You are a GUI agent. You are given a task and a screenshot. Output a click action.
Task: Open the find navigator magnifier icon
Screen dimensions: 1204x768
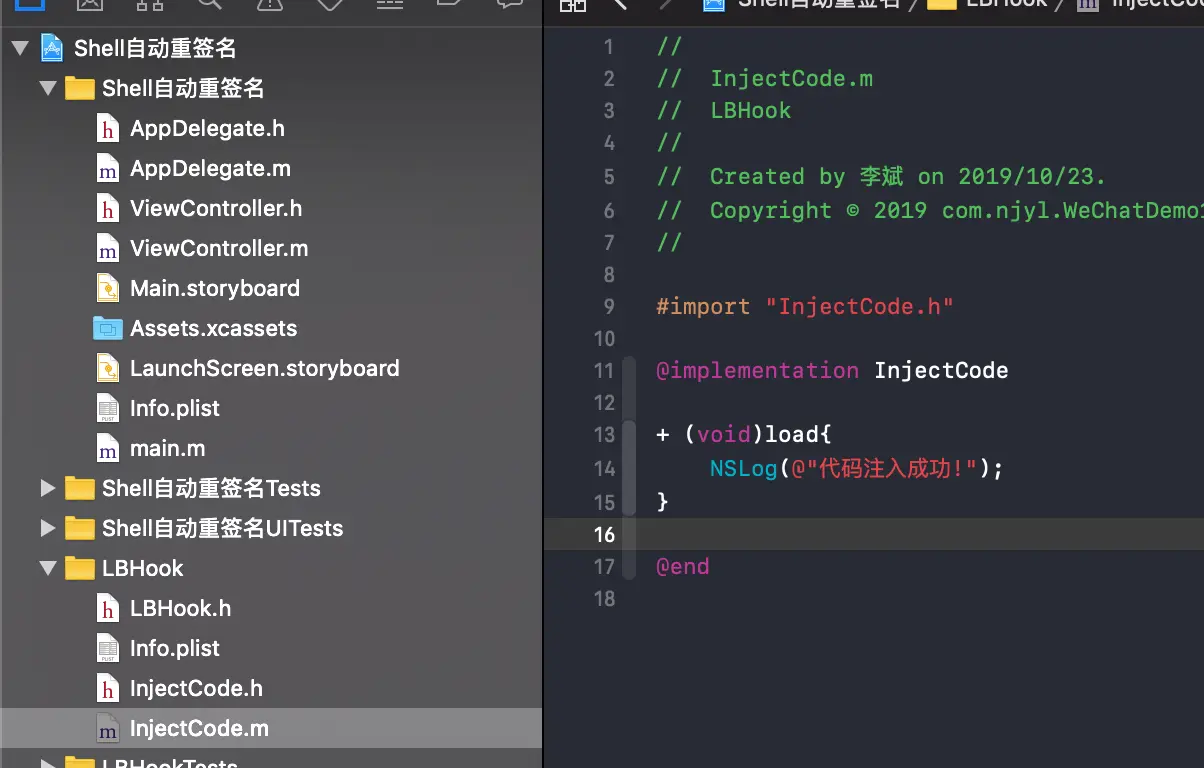pyautogui.click(x=209, y=3)
